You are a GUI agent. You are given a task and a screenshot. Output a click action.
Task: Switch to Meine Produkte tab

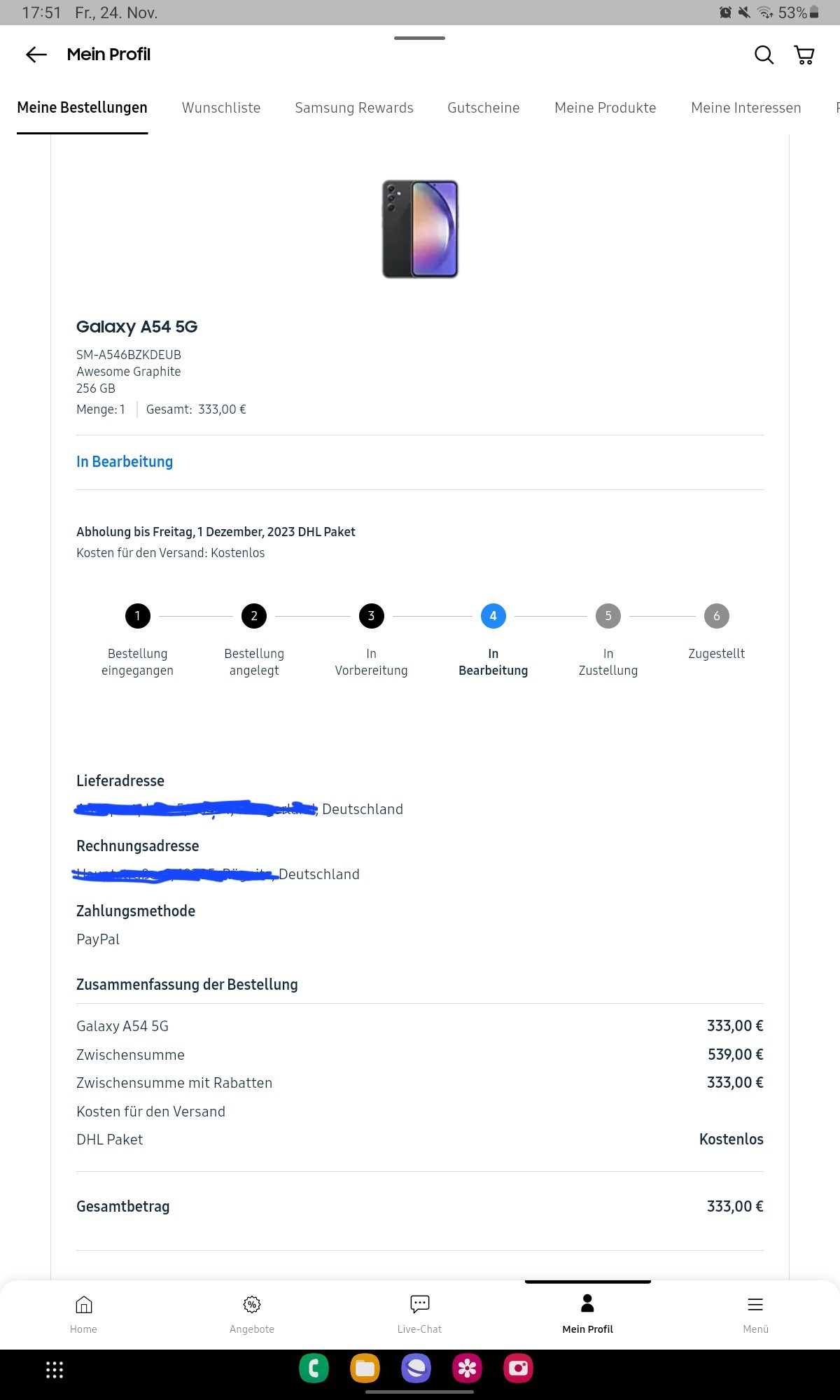click(x=605, y=108)
